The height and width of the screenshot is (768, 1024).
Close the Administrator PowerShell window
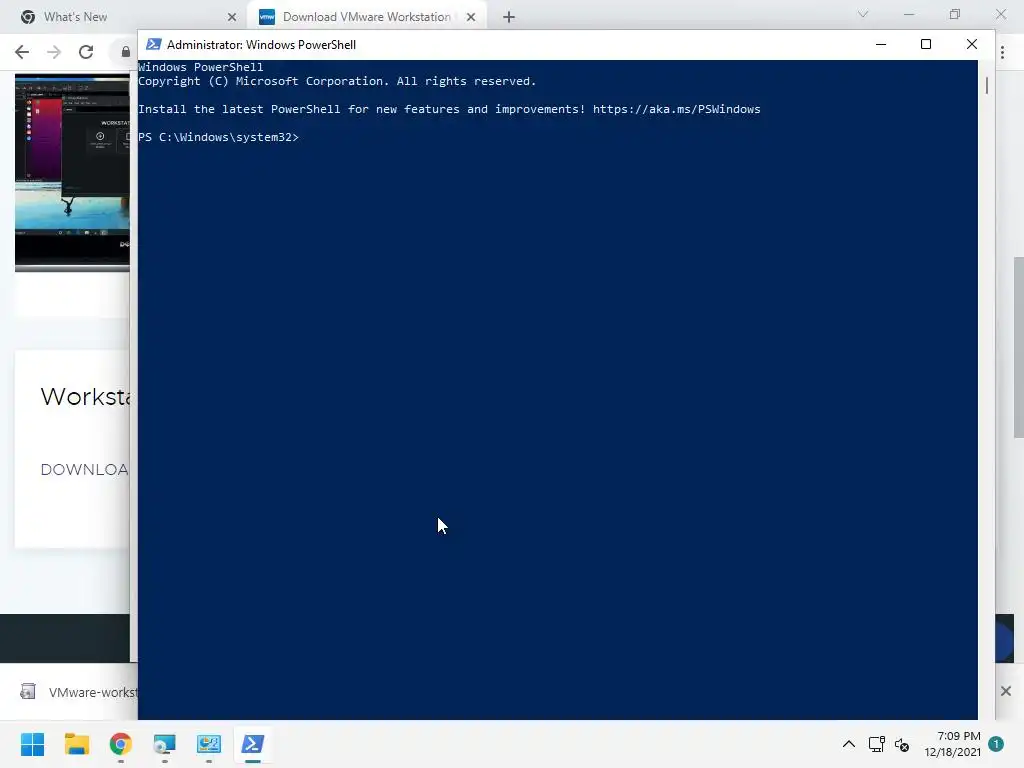pos(972,44)
